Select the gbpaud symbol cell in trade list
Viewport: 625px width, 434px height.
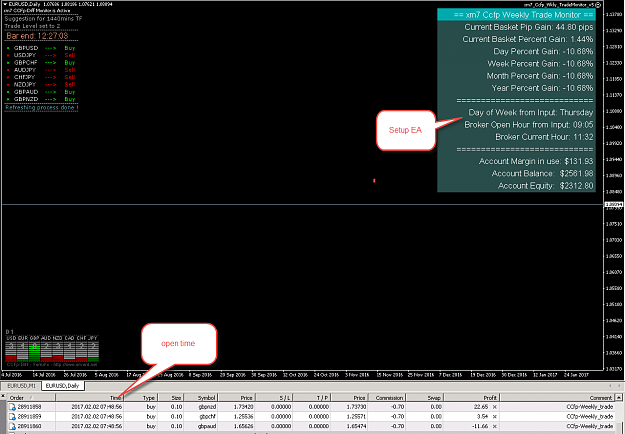click(201, 426)
